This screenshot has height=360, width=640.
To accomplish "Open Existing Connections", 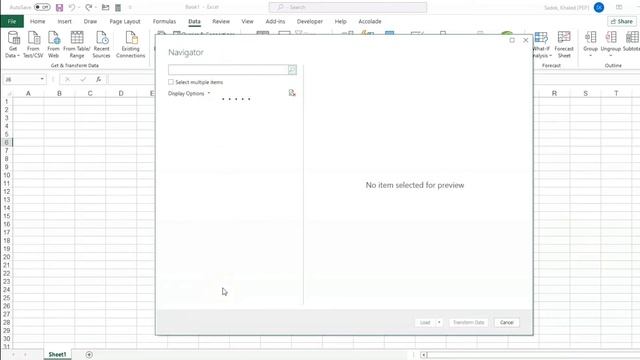I will 131,44.
